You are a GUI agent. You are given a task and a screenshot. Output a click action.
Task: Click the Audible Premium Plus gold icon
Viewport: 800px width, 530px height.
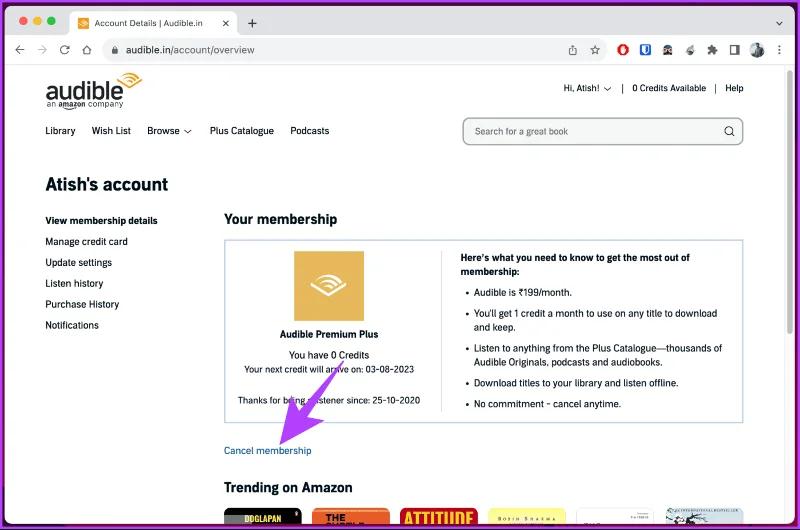(329, 286)
